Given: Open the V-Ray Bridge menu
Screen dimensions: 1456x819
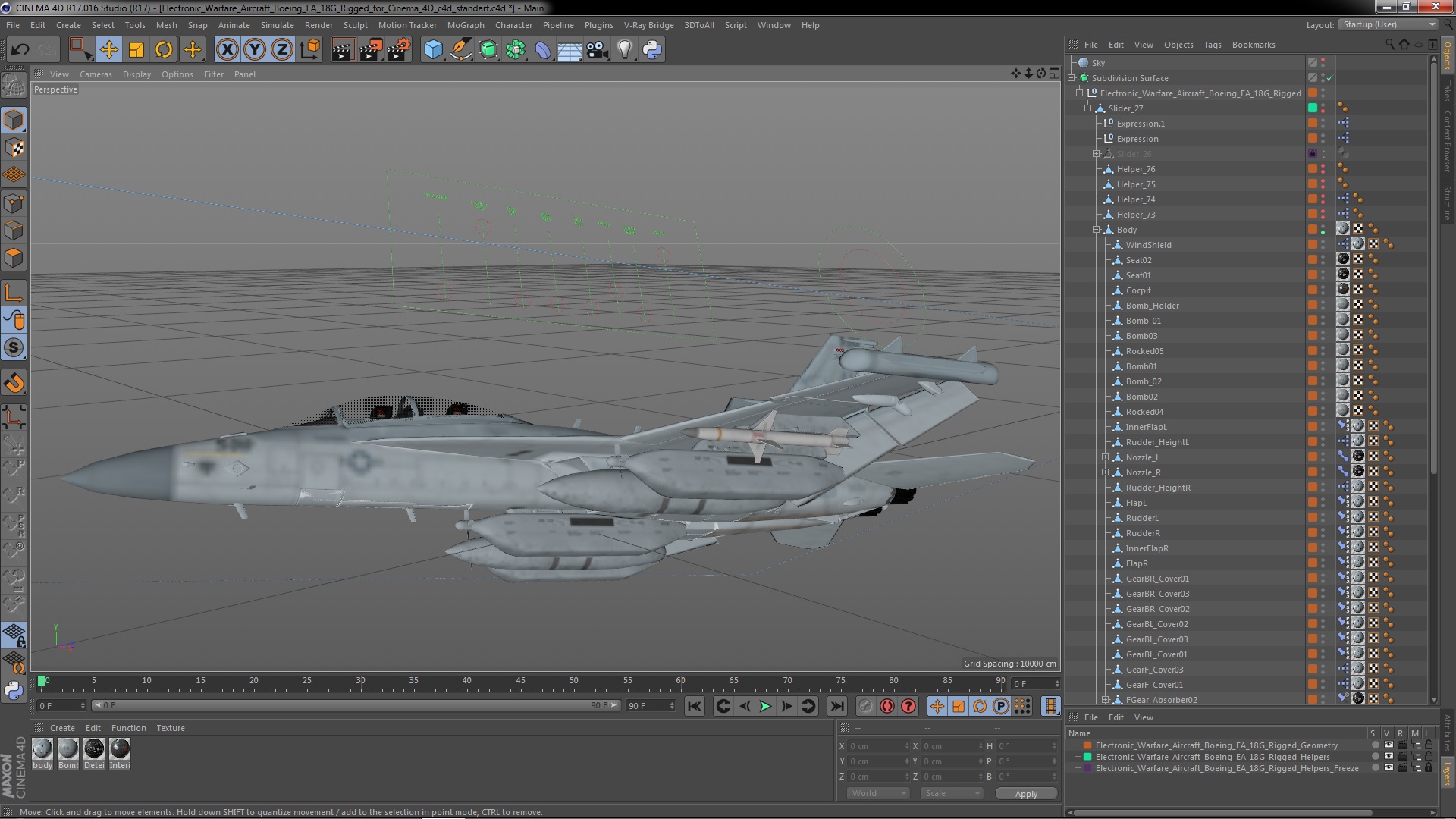Looking at the screenshot, I should (x=648, y=25).
